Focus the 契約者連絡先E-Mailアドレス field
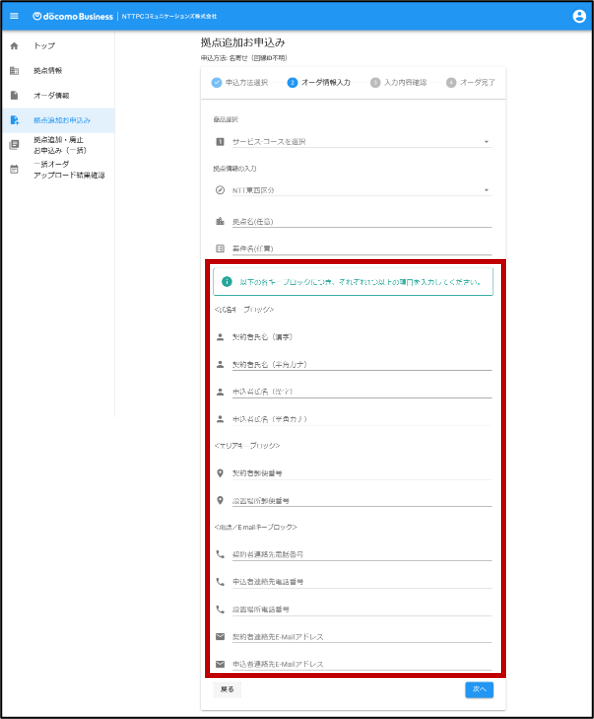The width and height of the screenshot is (594, 719). tap(361, 636)
